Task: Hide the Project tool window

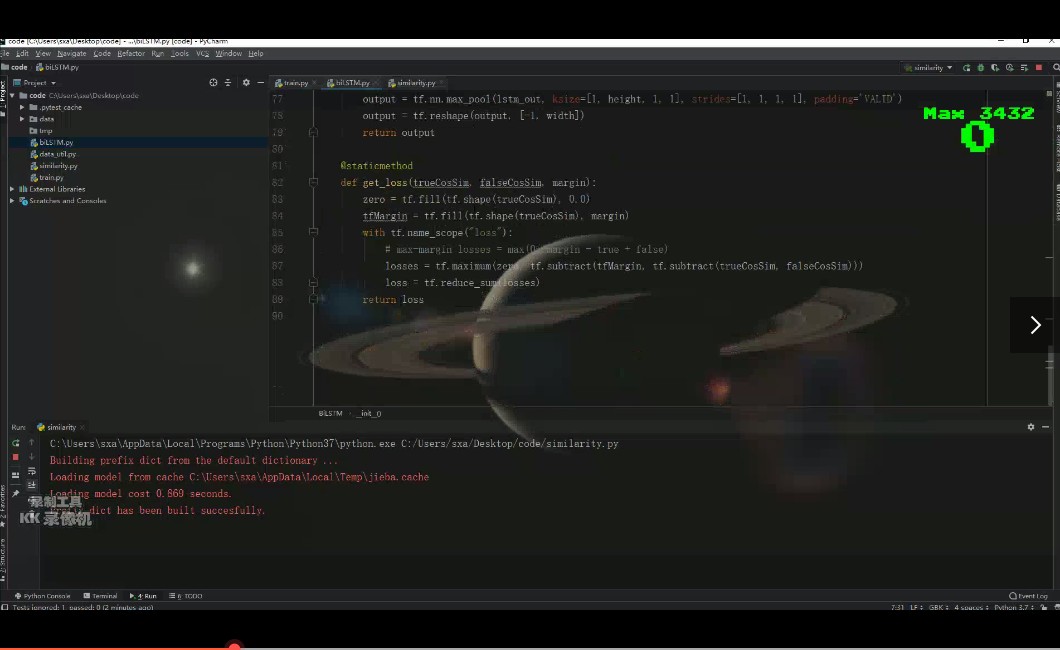Action: (x=260, y=82)
